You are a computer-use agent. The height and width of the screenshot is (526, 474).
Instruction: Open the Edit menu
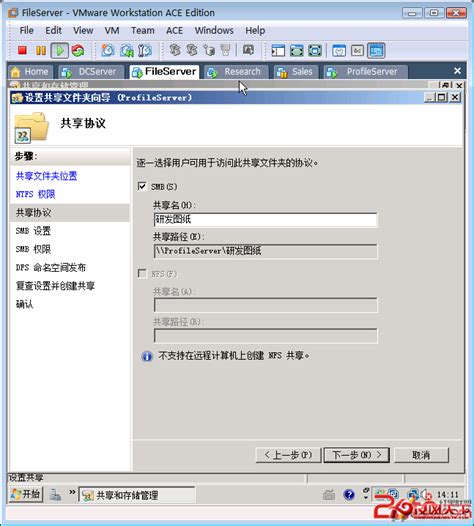(x=53, y=31)
